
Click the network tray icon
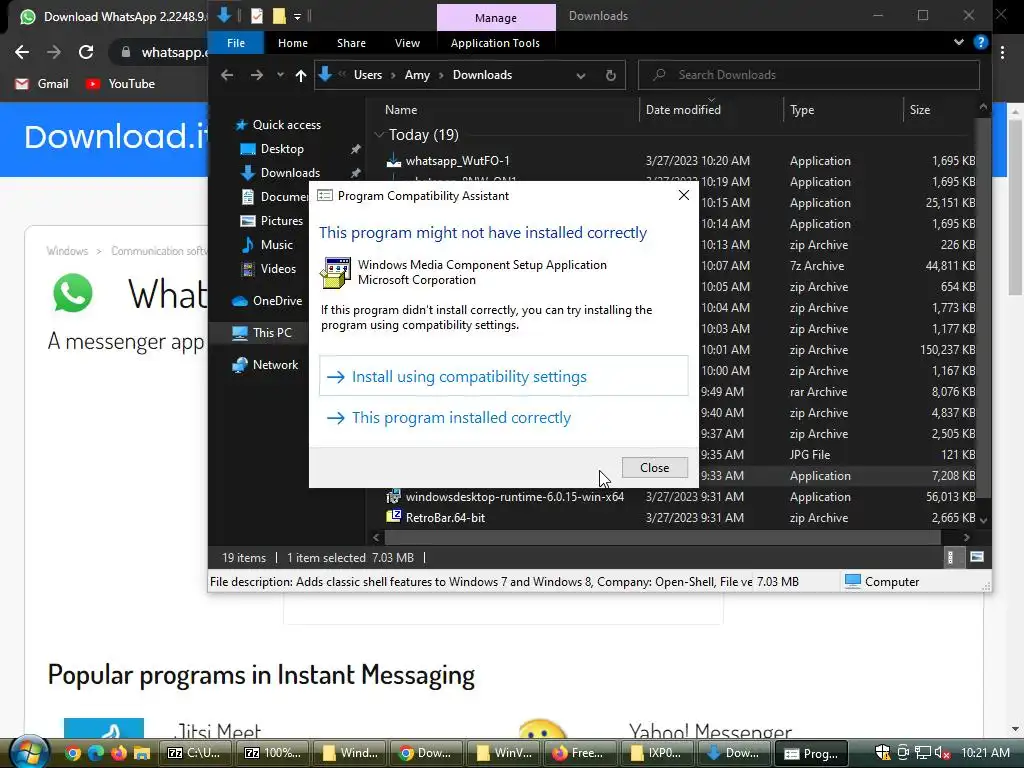[x=923, y=753]
